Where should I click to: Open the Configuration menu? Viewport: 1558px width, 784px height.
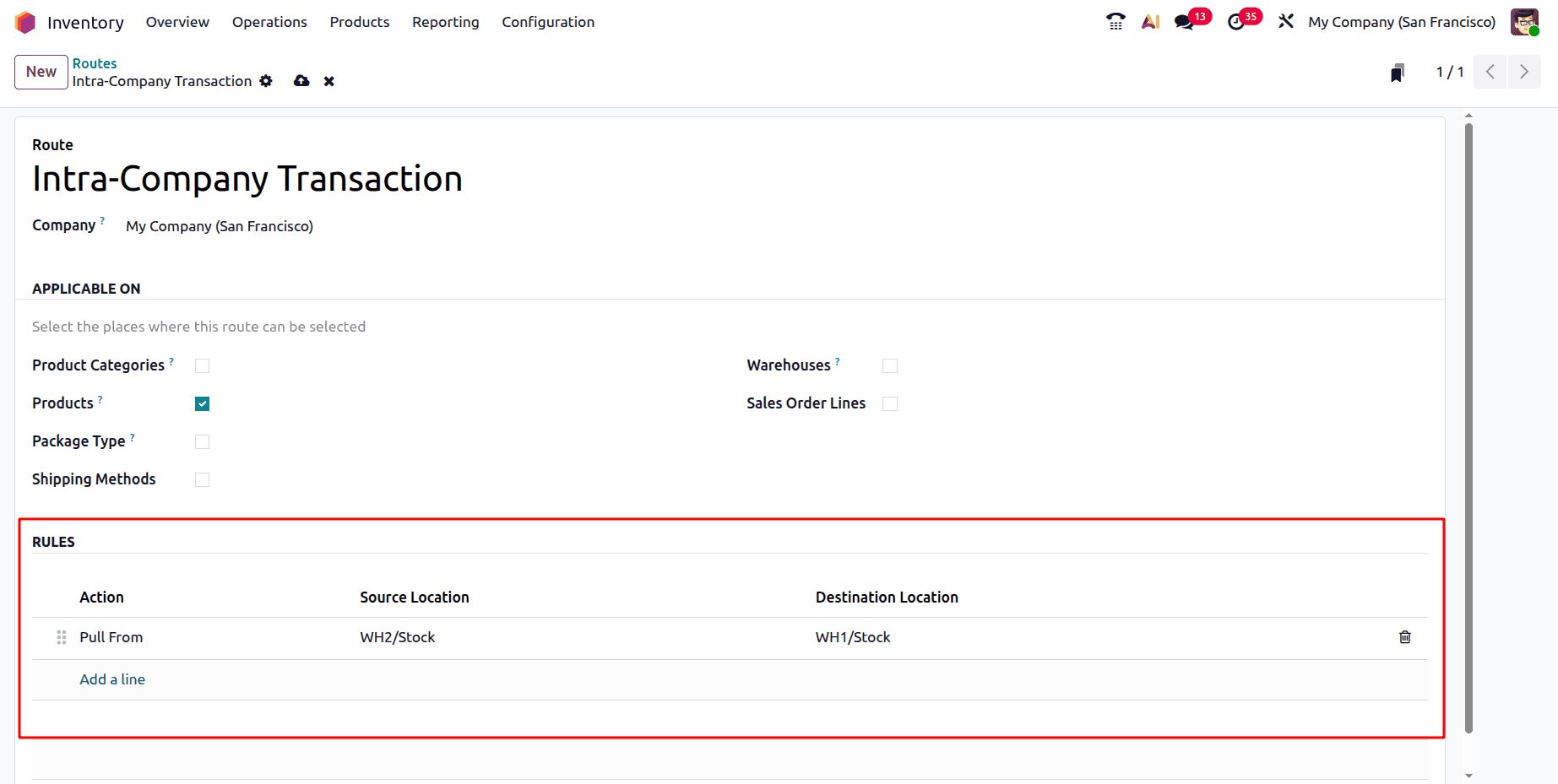click(x=547, y=22)
